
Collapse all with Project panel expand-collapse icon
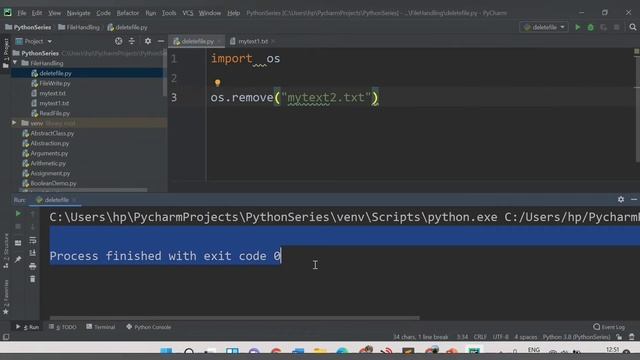[132, 41]
